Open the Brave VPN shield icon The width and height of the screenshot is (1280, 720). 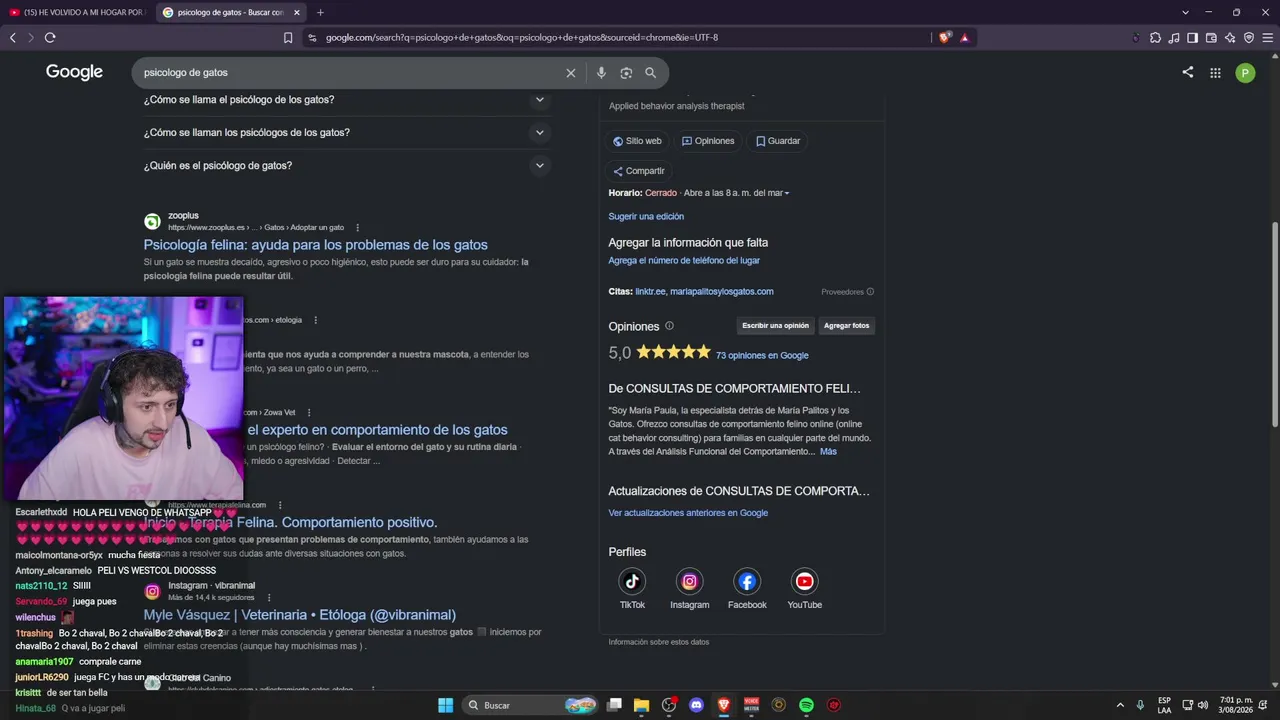(1249, 38)
